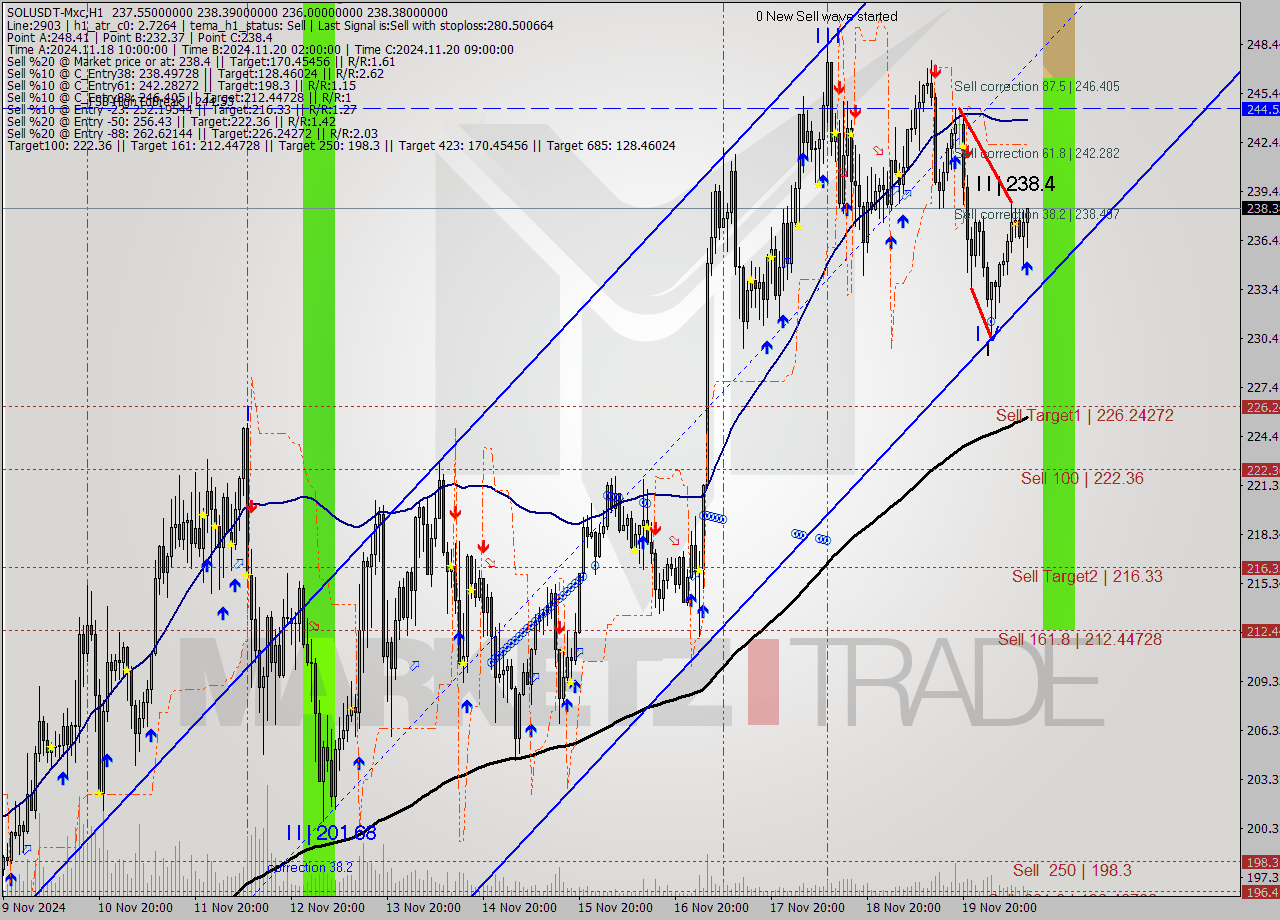Select the 'Sell correction 38.2 | 238.497' label
The height and width of the screenshot is (920, 1280).
click(1036, 214)
